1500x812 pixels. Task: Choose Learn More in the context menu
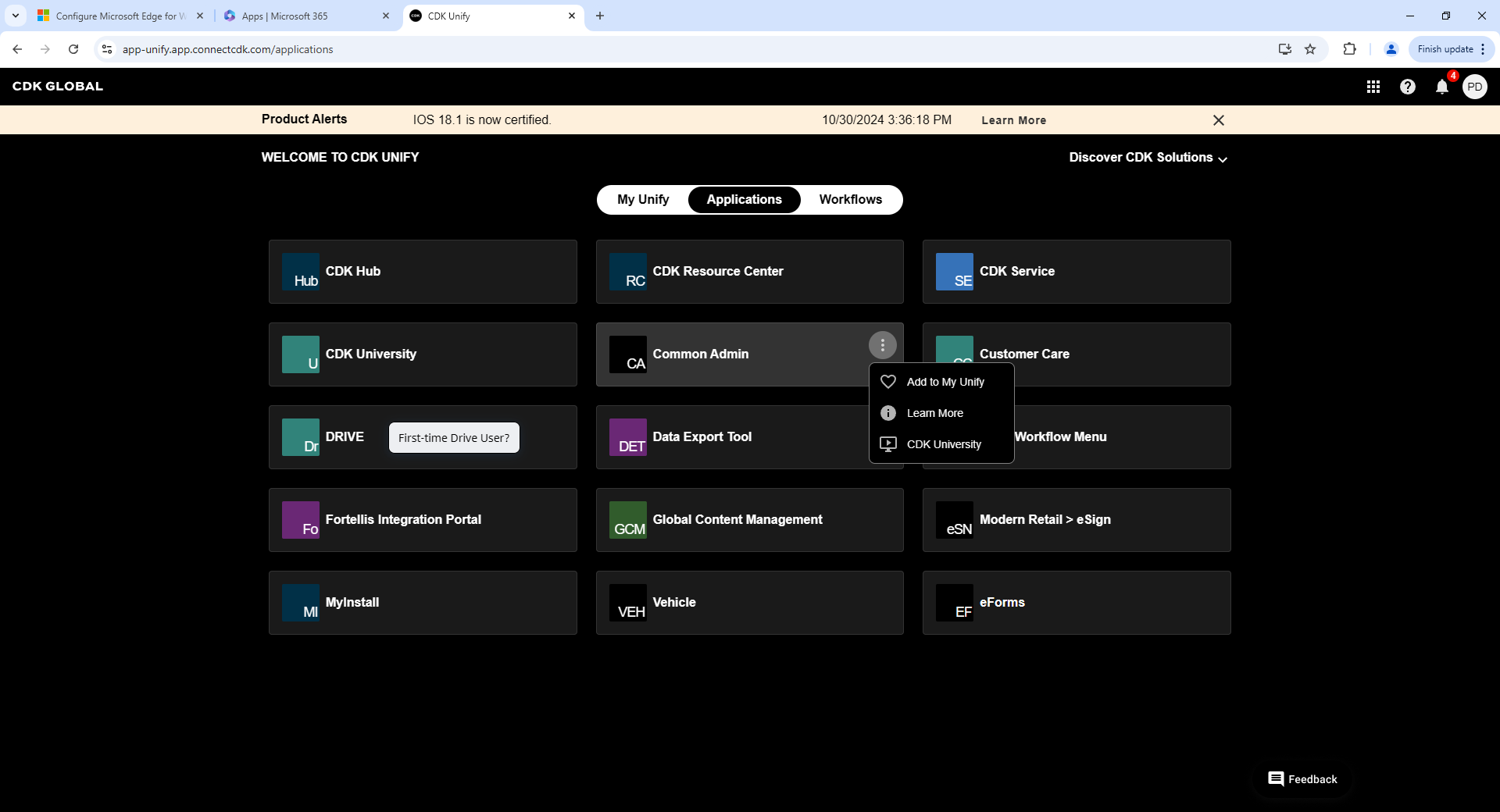click(x=941, y=413)
